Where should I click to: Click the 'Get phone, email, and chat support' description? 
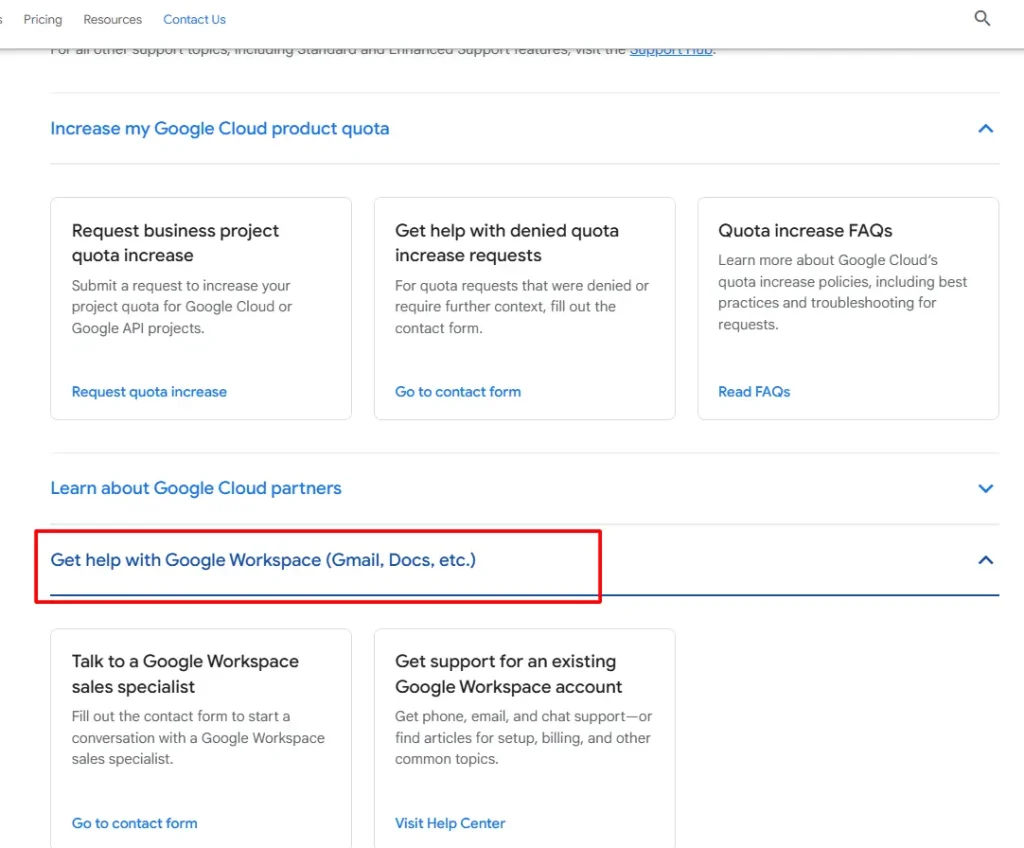pos(523,738)
